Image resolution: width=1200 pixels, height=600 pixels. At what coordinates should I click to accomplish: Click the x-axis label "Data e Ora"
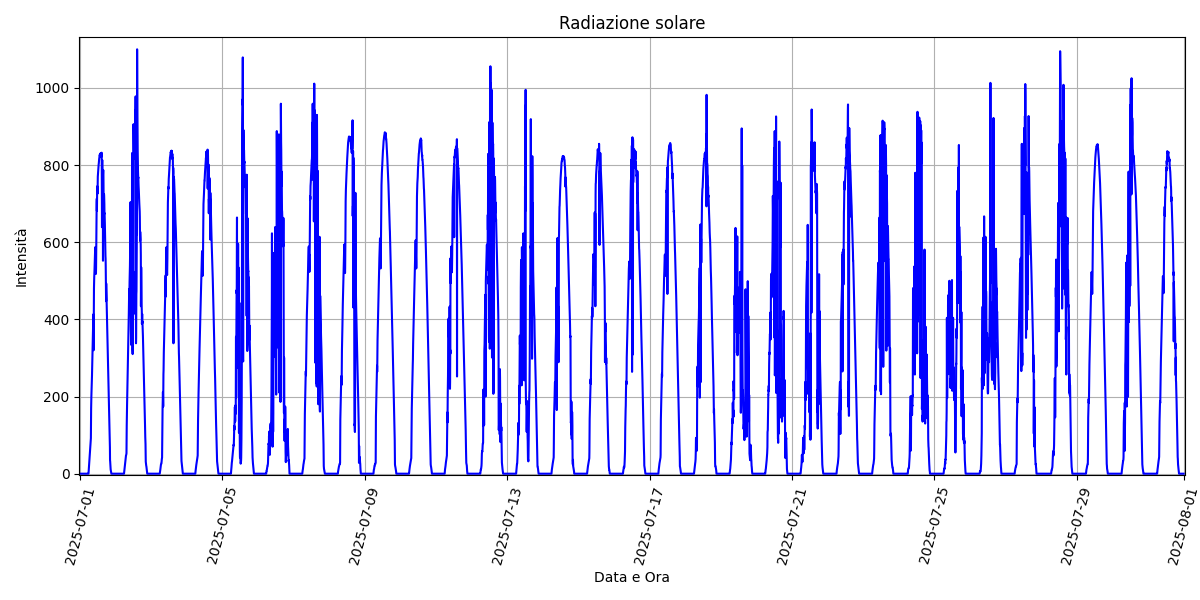click(x=631, y=577)
